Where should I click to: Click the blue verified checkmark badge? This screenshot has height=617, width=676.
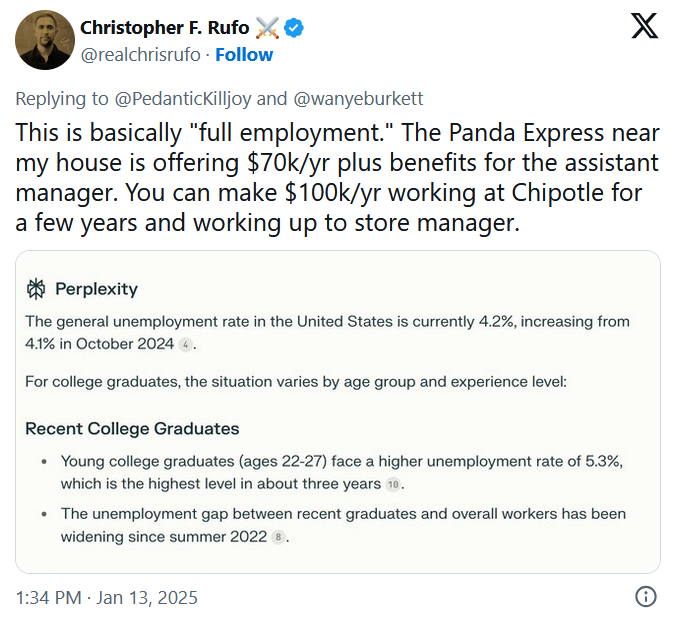tap(294, 28)
